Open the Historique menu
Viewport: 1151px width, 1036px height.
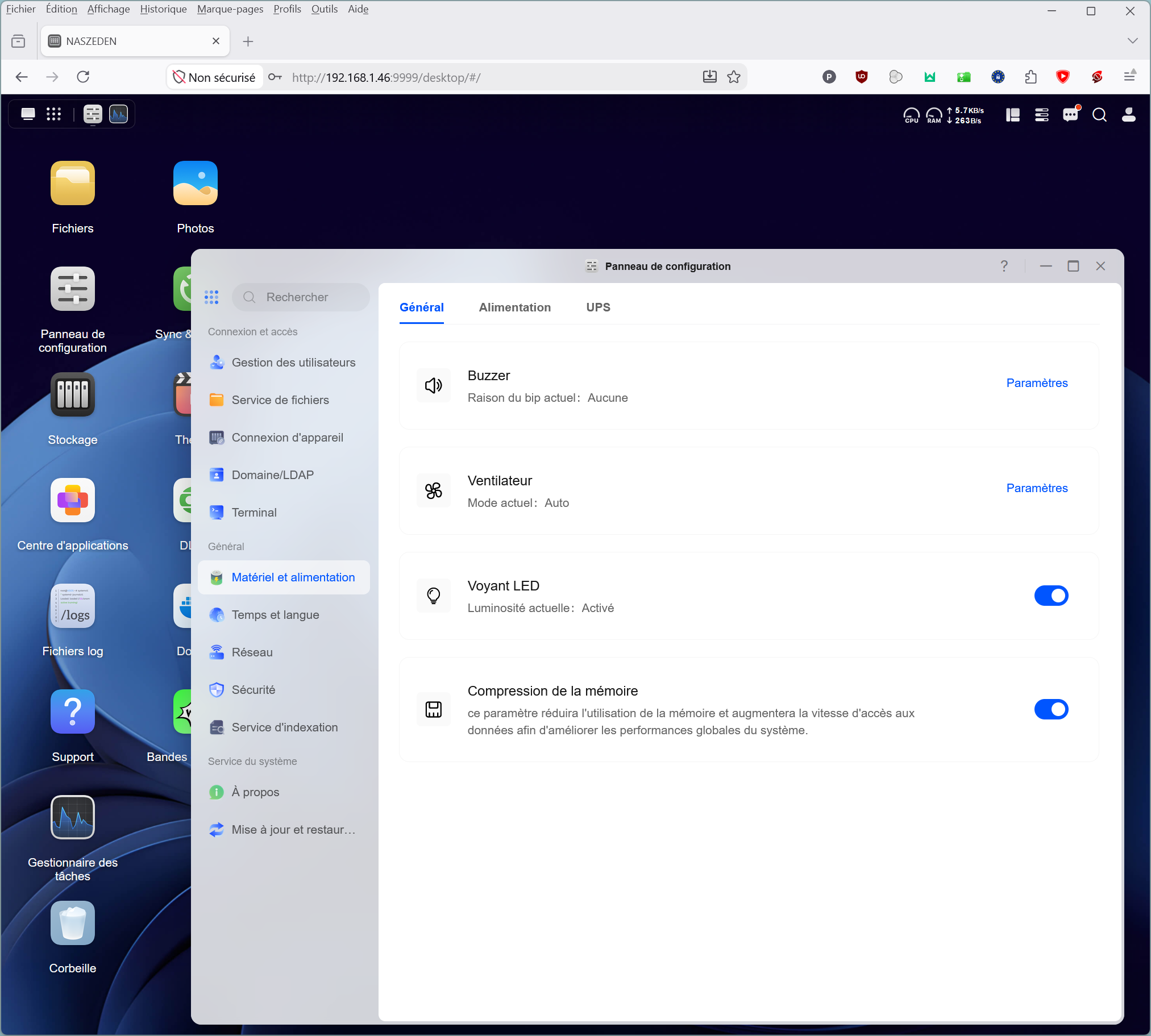(163, 9)
